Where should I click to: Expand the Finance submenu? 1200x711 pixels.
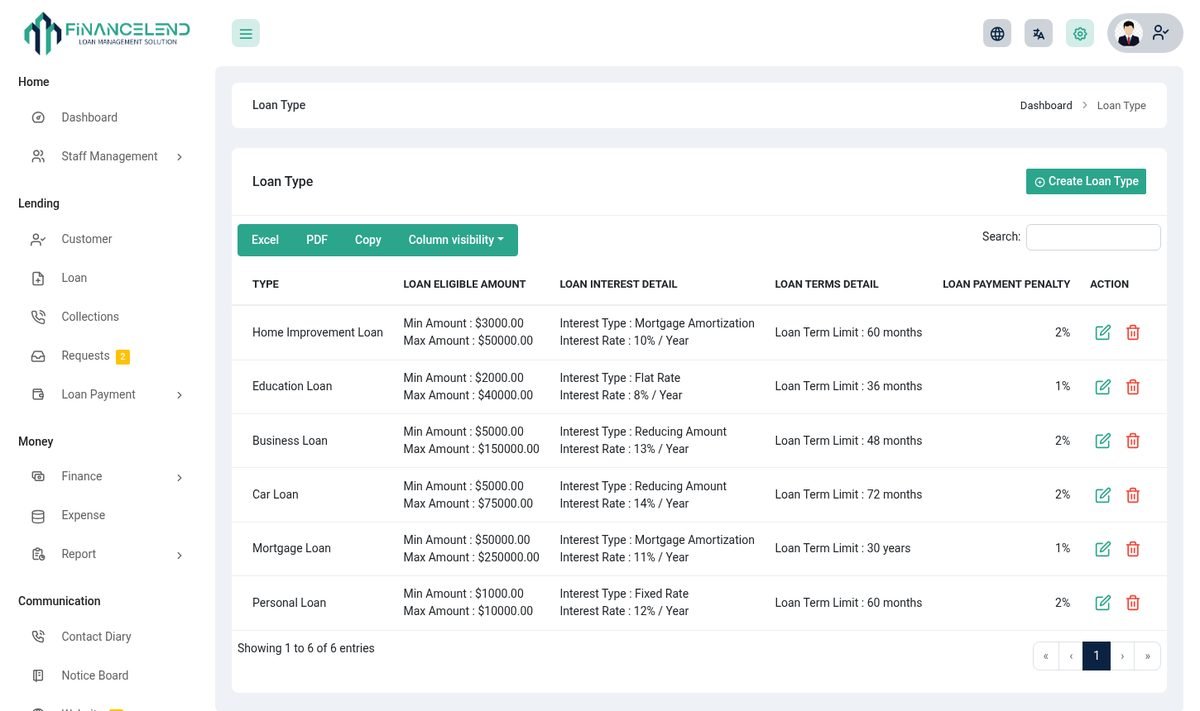[x=108, y=476]
